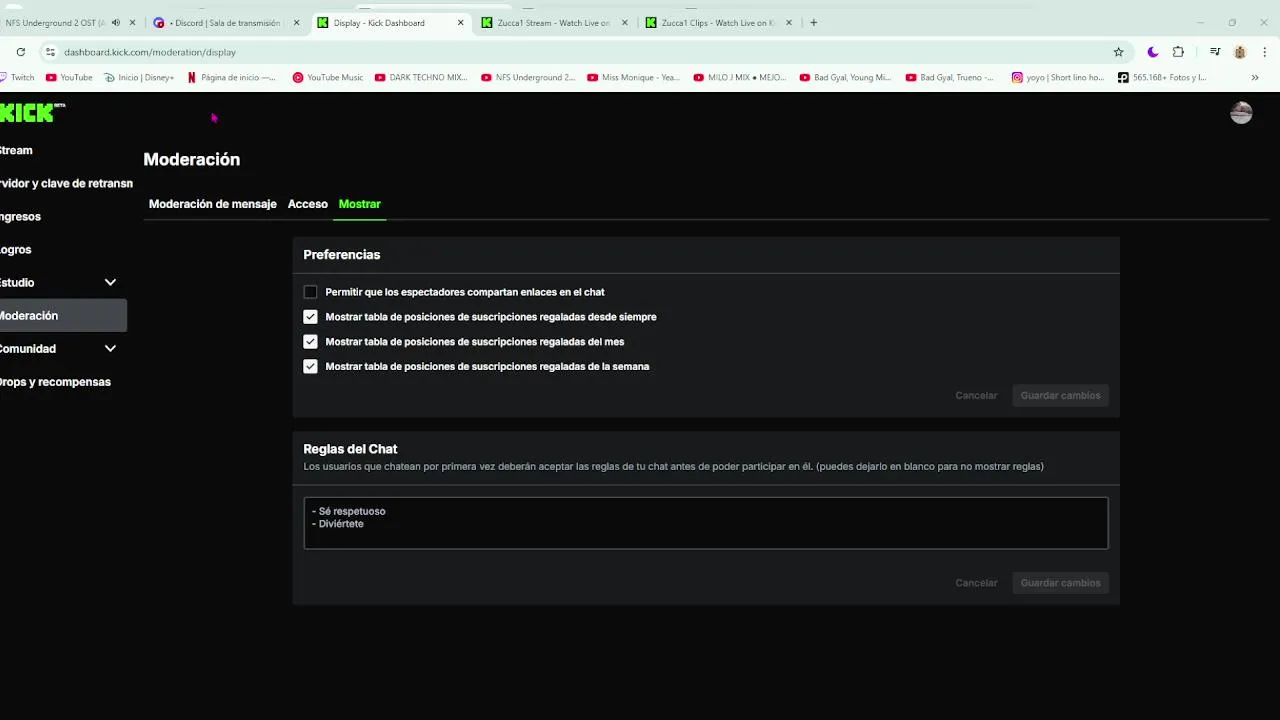Screen dimensions: 1280x720
Task: Click Guardar cambios under Preferencias
Action: coord(1060,396)
